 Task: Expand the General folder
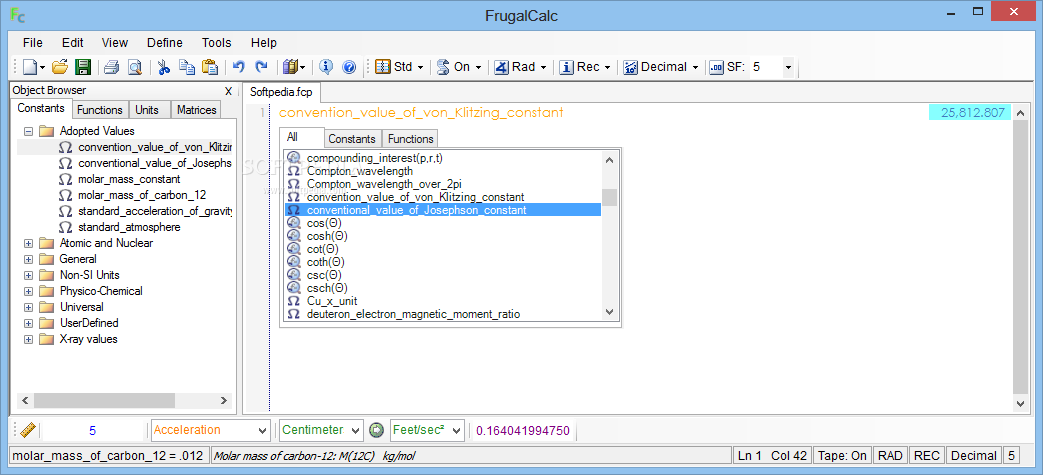pyautogui.click(x=29, y=259)
